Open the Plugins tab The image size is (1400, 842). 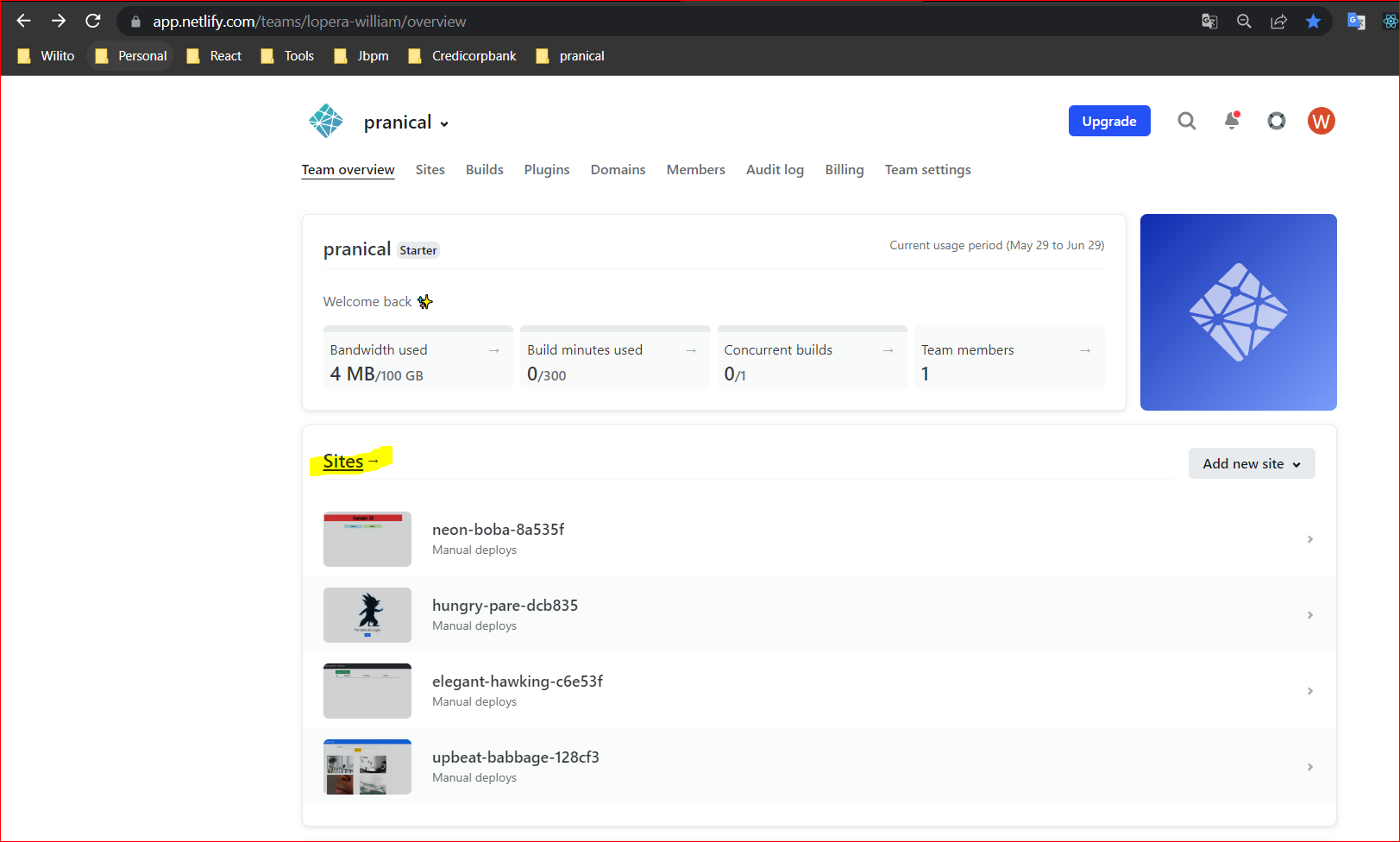pos(547,170)
